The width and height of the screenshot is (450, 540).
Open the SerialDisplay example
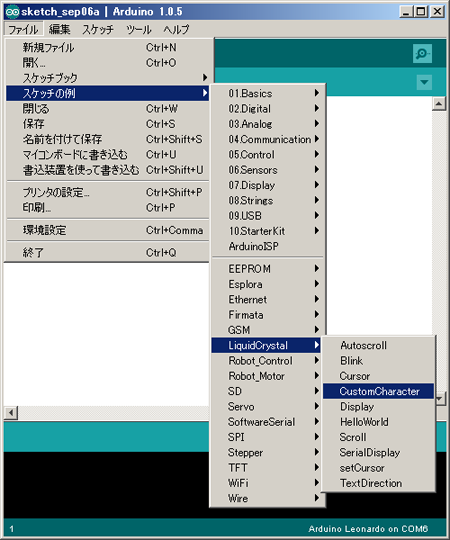378,453
